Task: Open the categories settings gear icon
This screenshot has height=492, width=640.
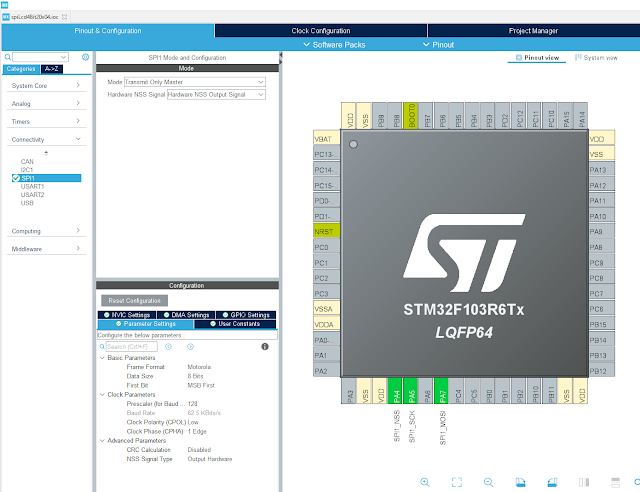Action: (x=85, y=57)
